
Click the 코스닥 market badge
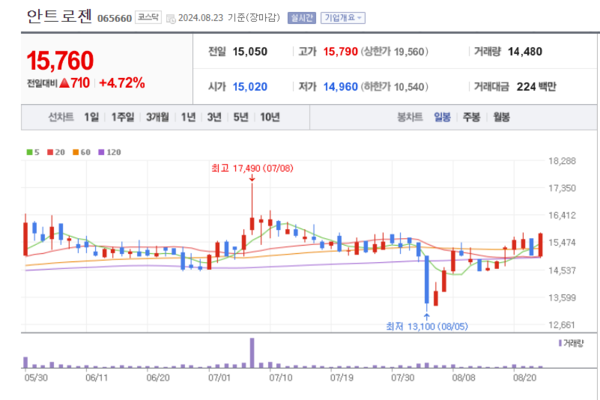click(x=148, y=18)
